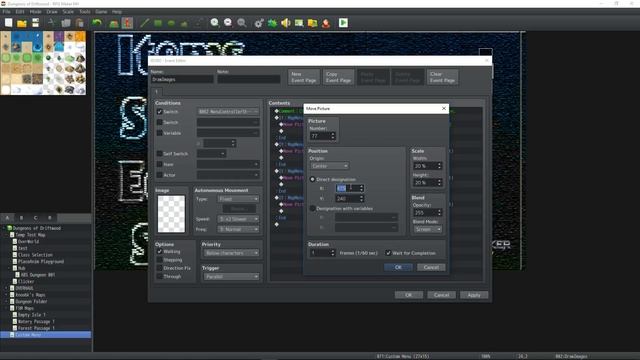Screen dimensions: 640x360
Task: Click Clear Event Page button
Action: 442,77
